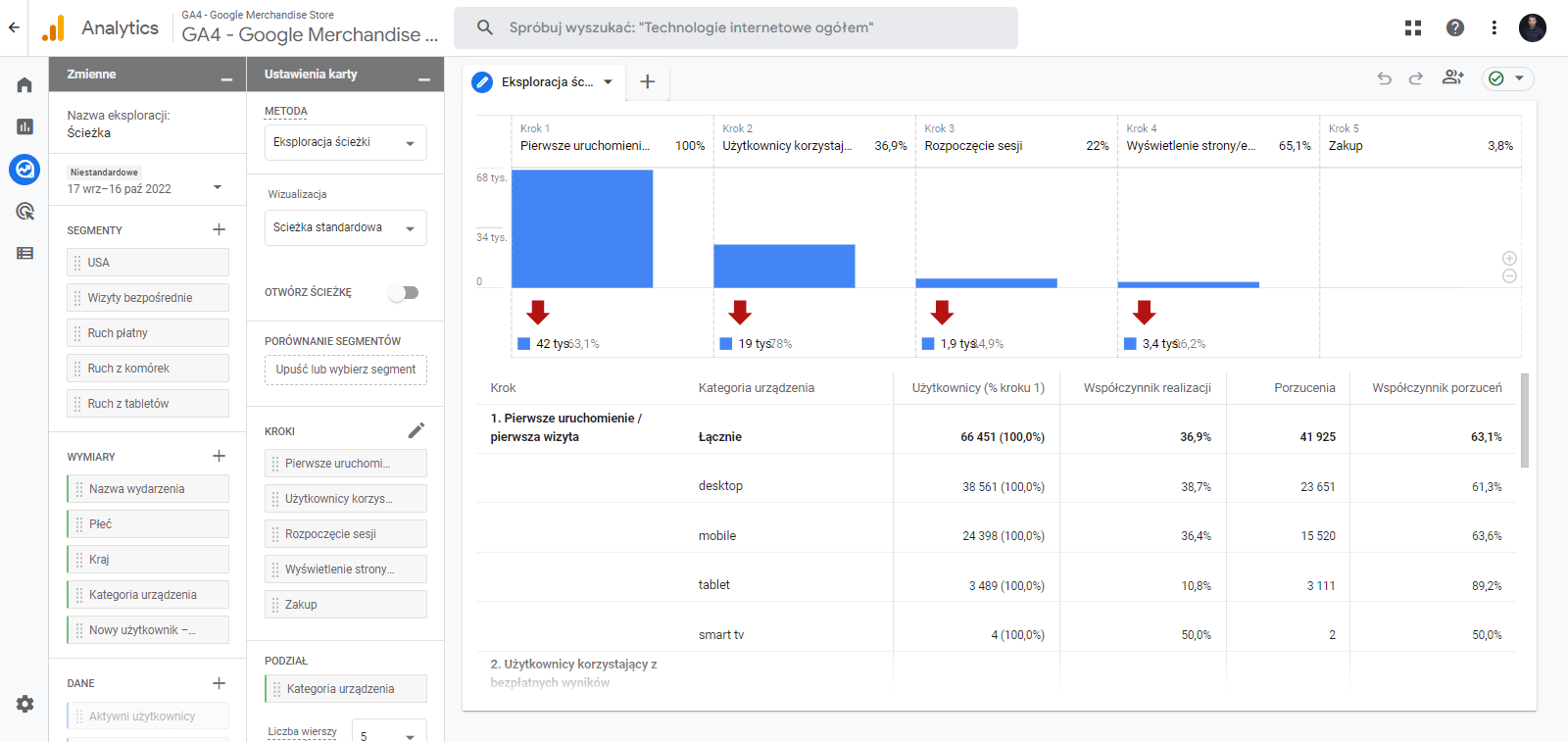Click the Analytics search field

click(735, 27)
